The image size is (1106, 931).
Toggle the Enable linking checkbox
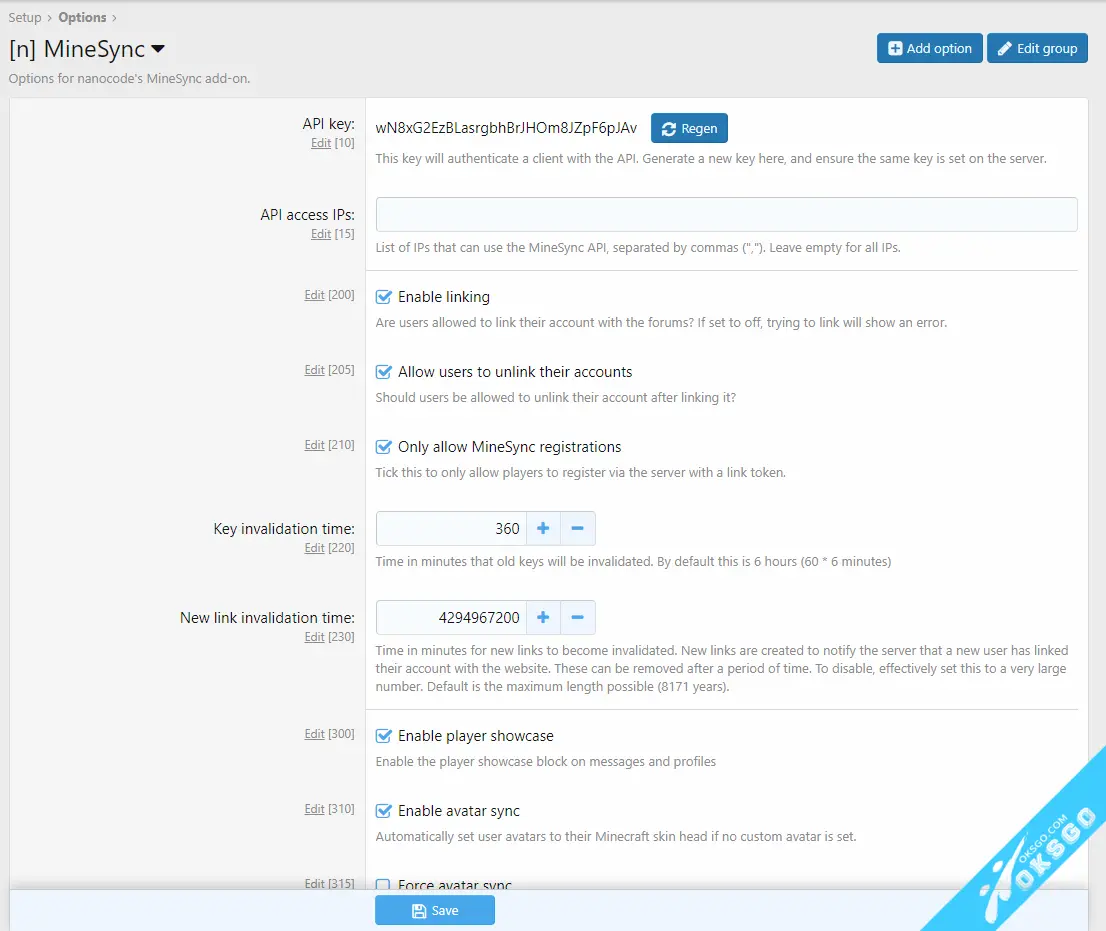384,297
